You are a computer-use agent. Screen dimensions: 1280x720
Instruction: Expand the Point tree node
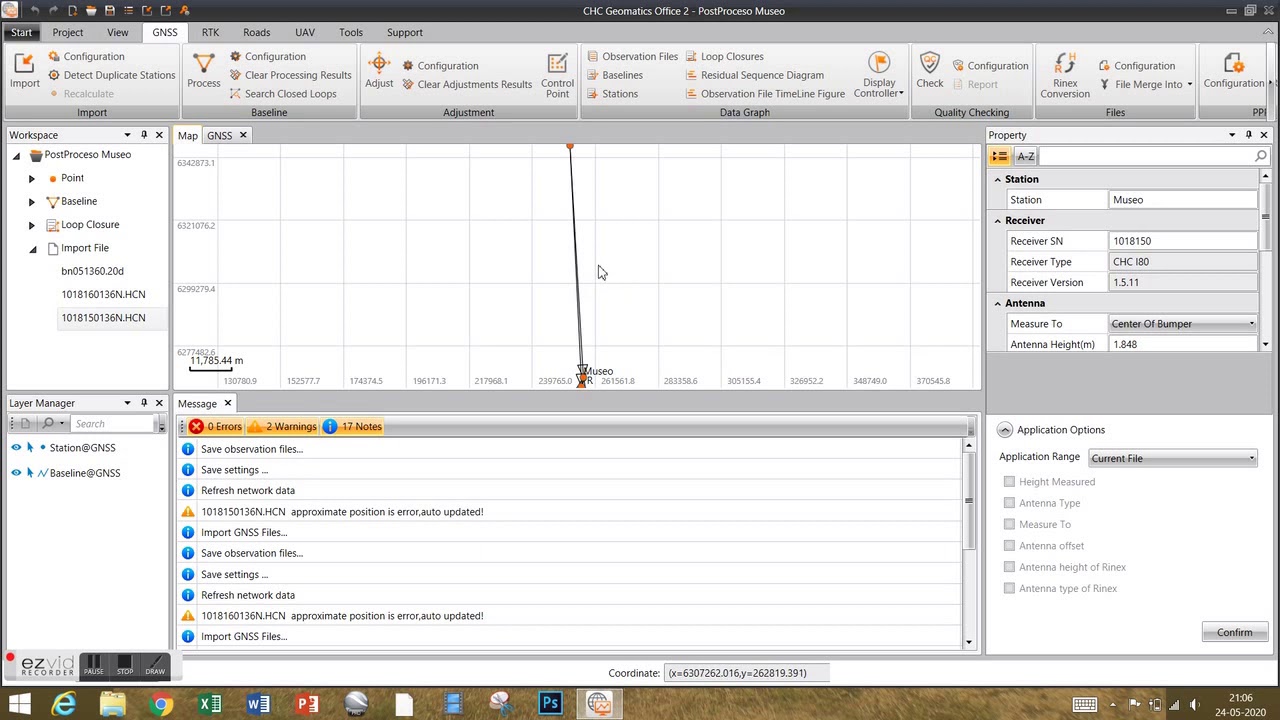pos(31,178)
